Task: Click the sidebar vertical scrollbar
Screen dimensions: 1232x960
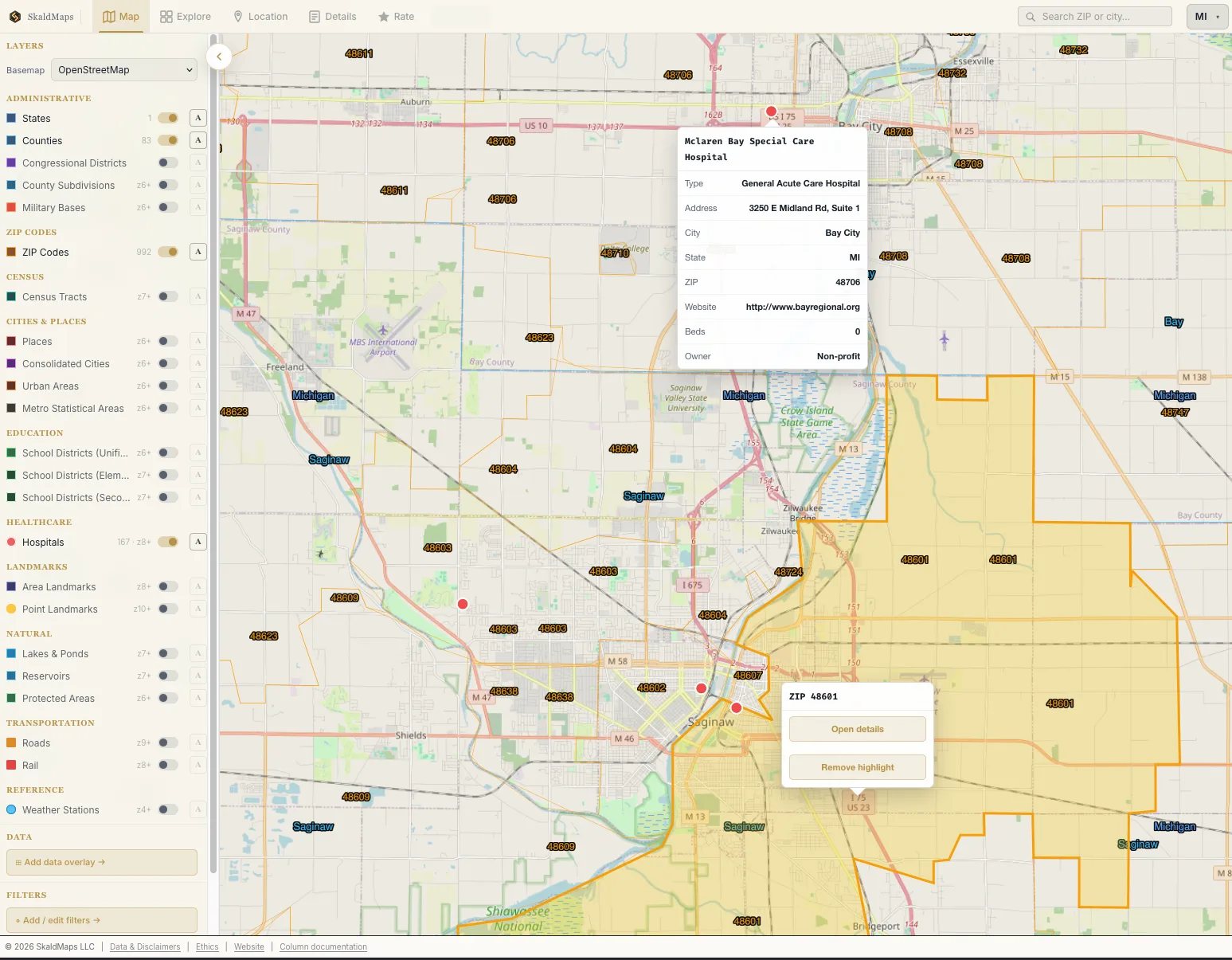Action: 213,454
